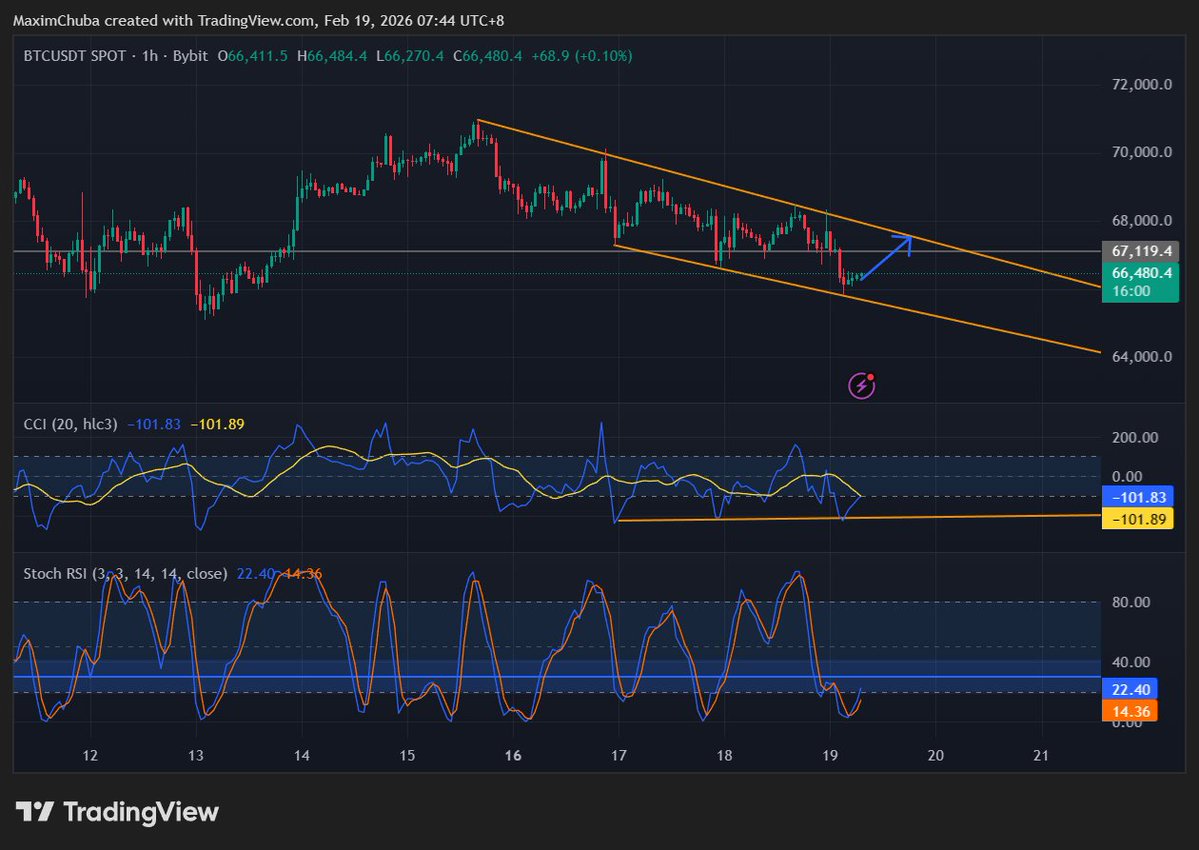Select the close value C66,480.4
The height and width of the screenshot is (850, 1199).
[x=488, y=56]
